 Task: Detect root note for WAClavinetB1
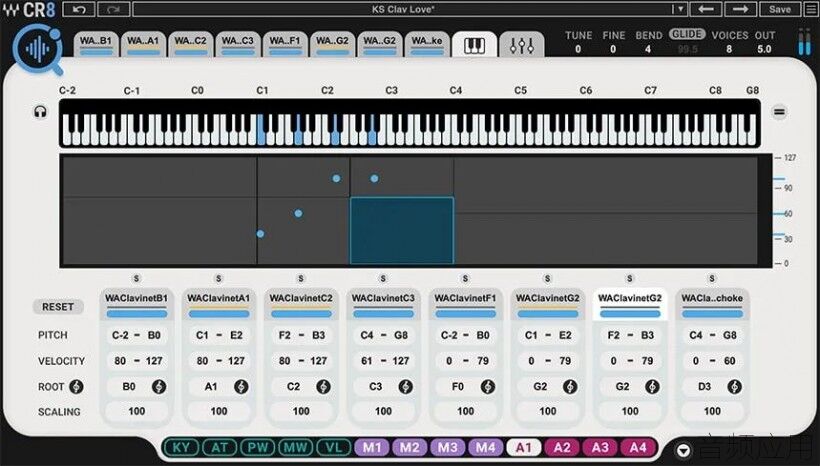159,387
